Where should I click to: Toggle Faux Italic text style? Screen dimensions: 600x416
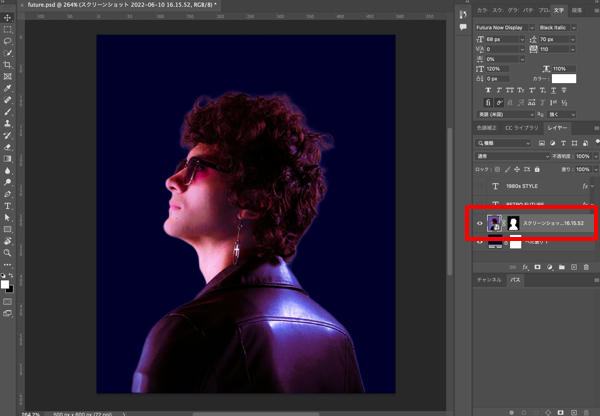click(x=499, y=90)
